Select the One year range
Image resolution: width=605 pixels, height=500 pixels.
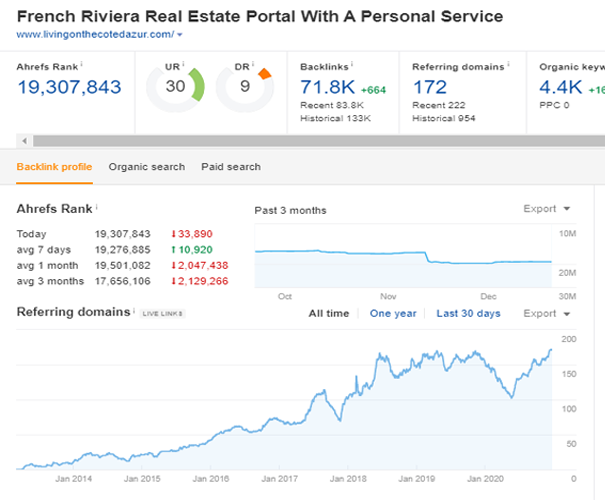coord(393,314)
